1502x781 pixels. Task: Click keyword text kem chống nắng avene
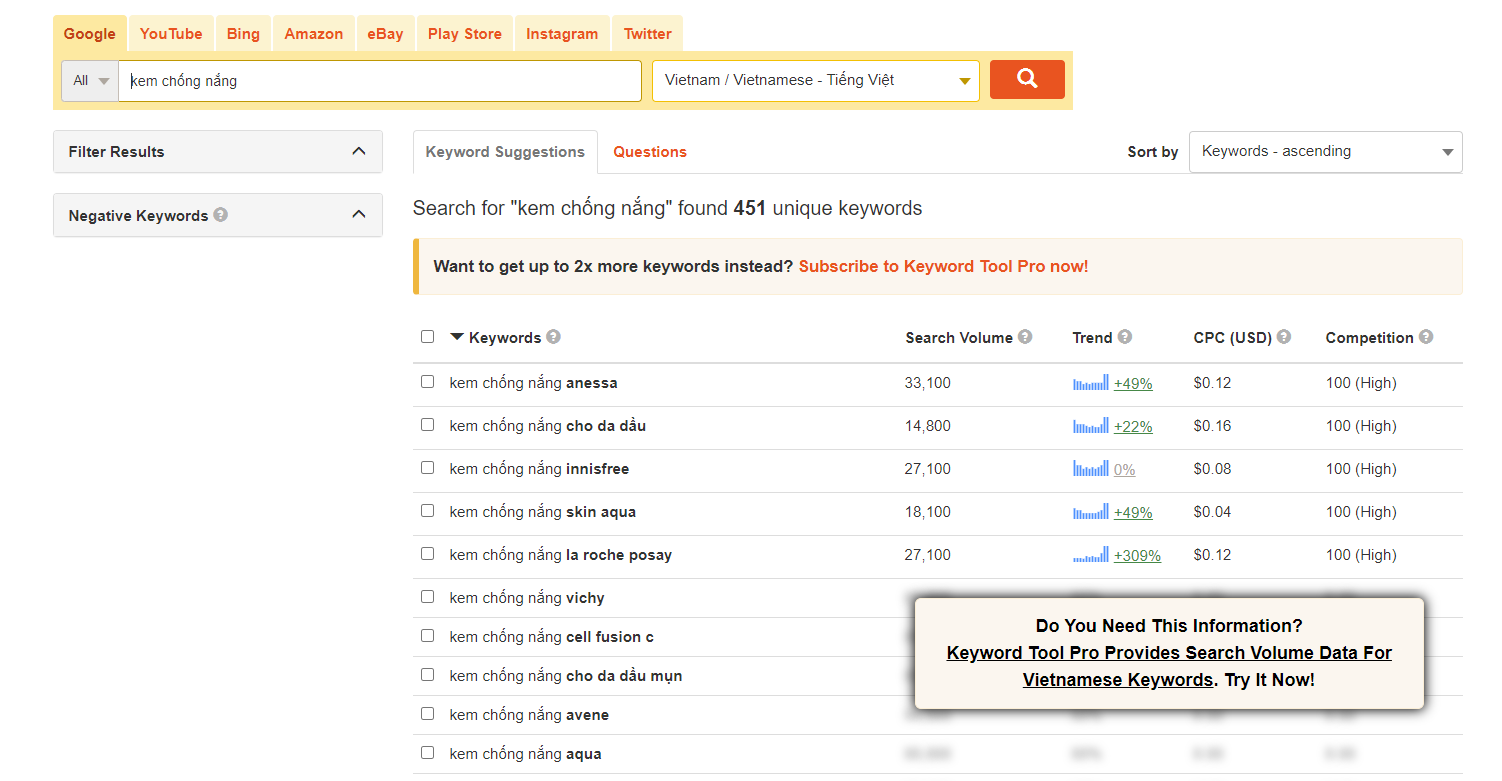(529, 715)
